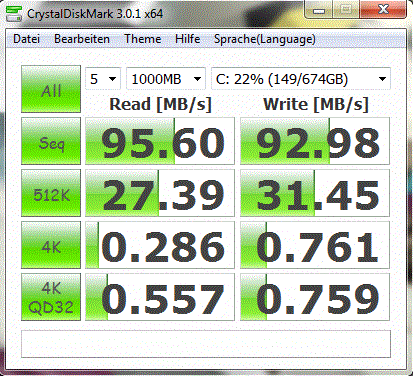Open the Theme menu
This screenshot has height=376, width=413.
[143, 39]
